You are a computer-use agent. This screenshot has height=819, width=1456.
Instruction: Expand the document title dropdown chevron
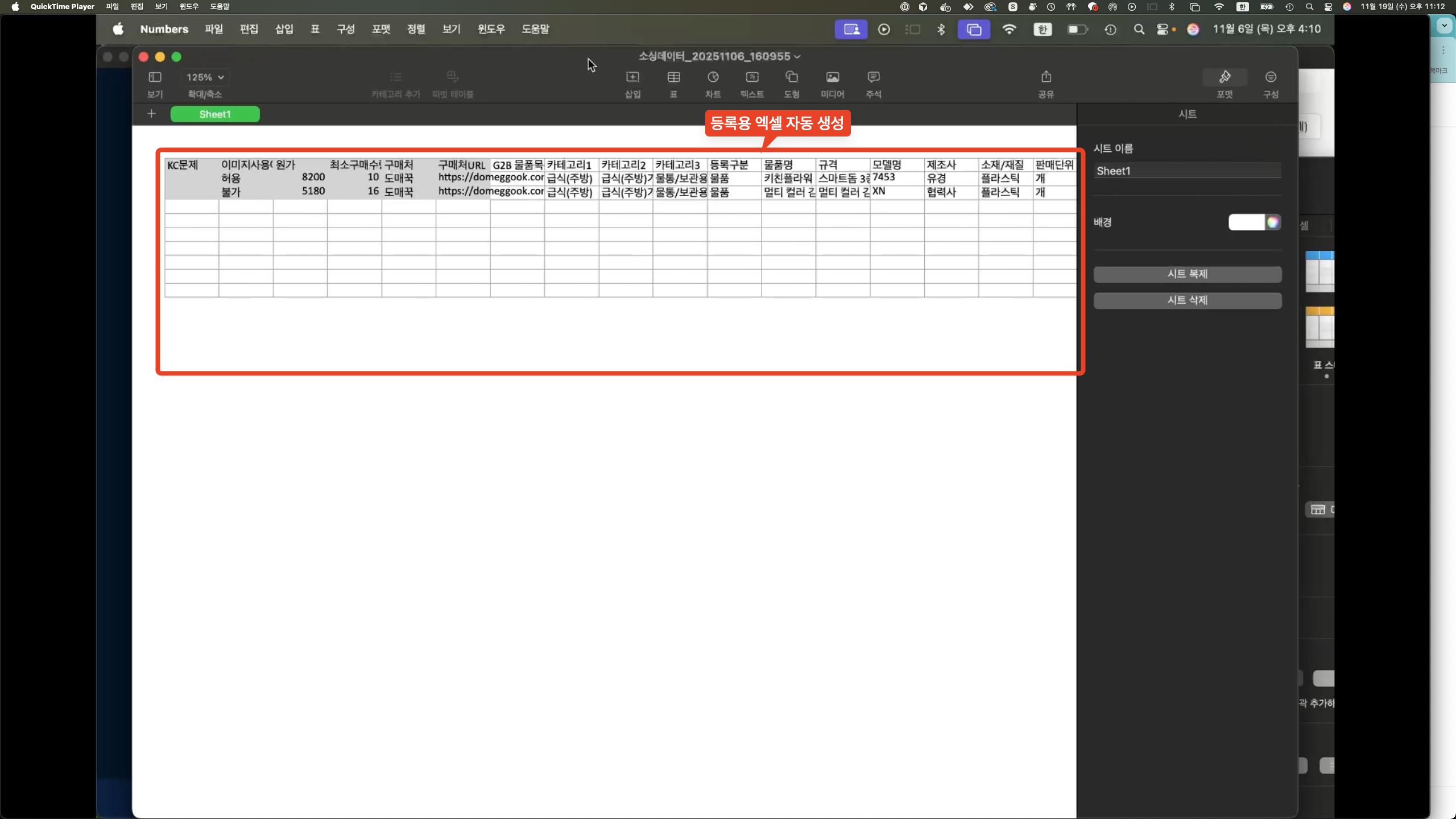point(797,57)
